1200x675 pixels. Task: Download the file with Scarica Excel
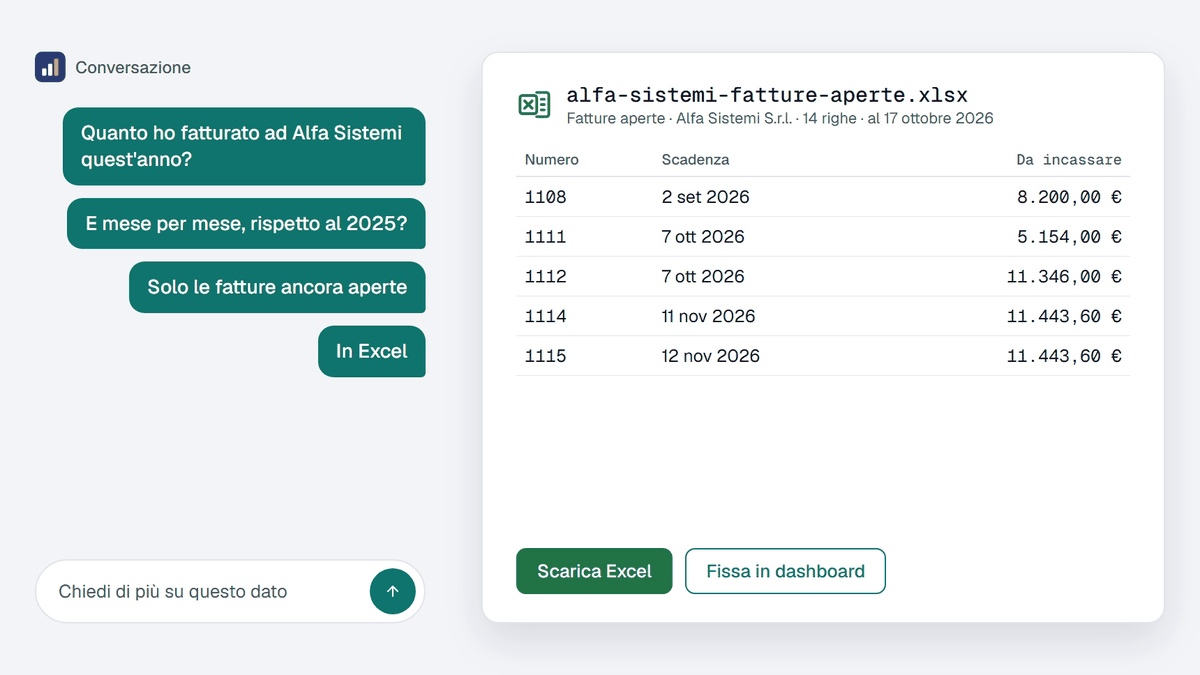(594, 571)
